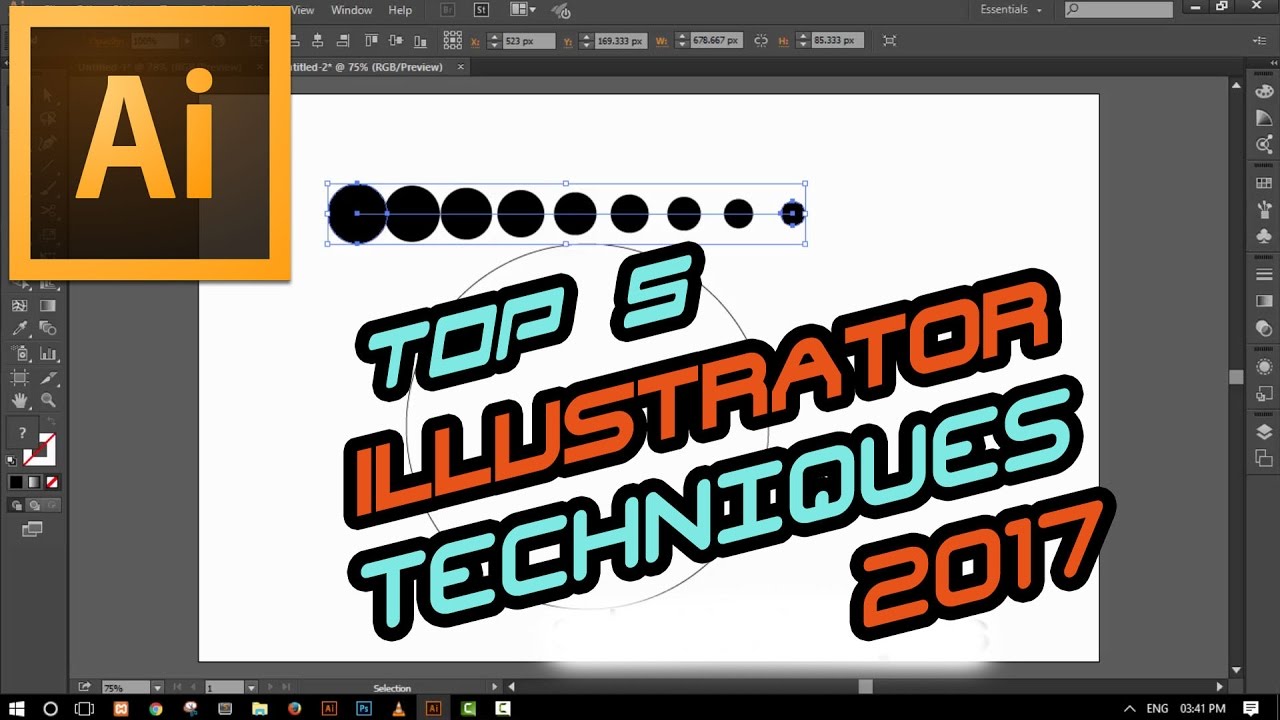The image size is (1280, 720).
Task: Click the Width value input field
Action: coord(716,40)
